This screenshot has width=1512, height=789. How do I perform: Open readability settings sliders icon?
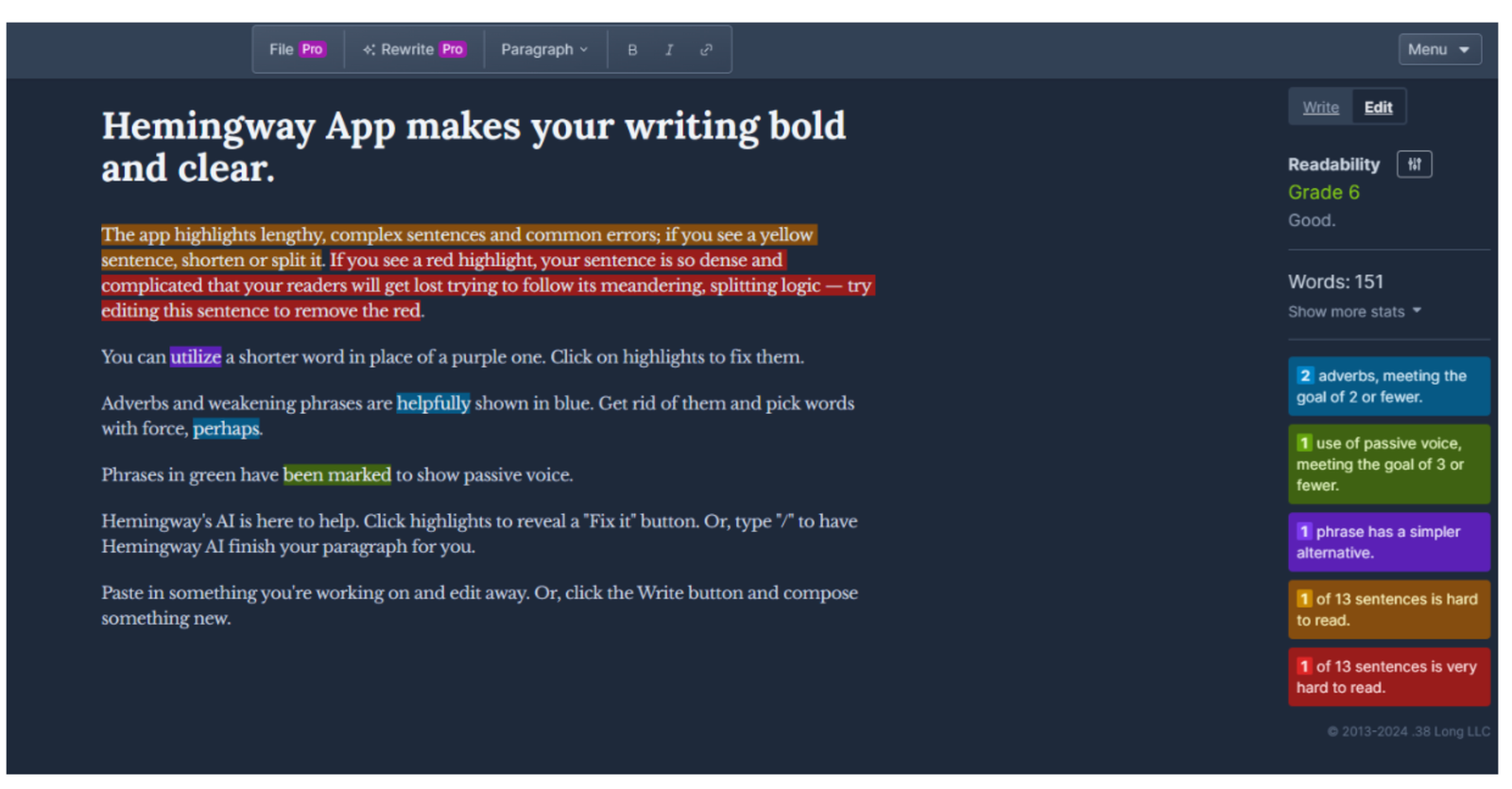[1414, 164]
